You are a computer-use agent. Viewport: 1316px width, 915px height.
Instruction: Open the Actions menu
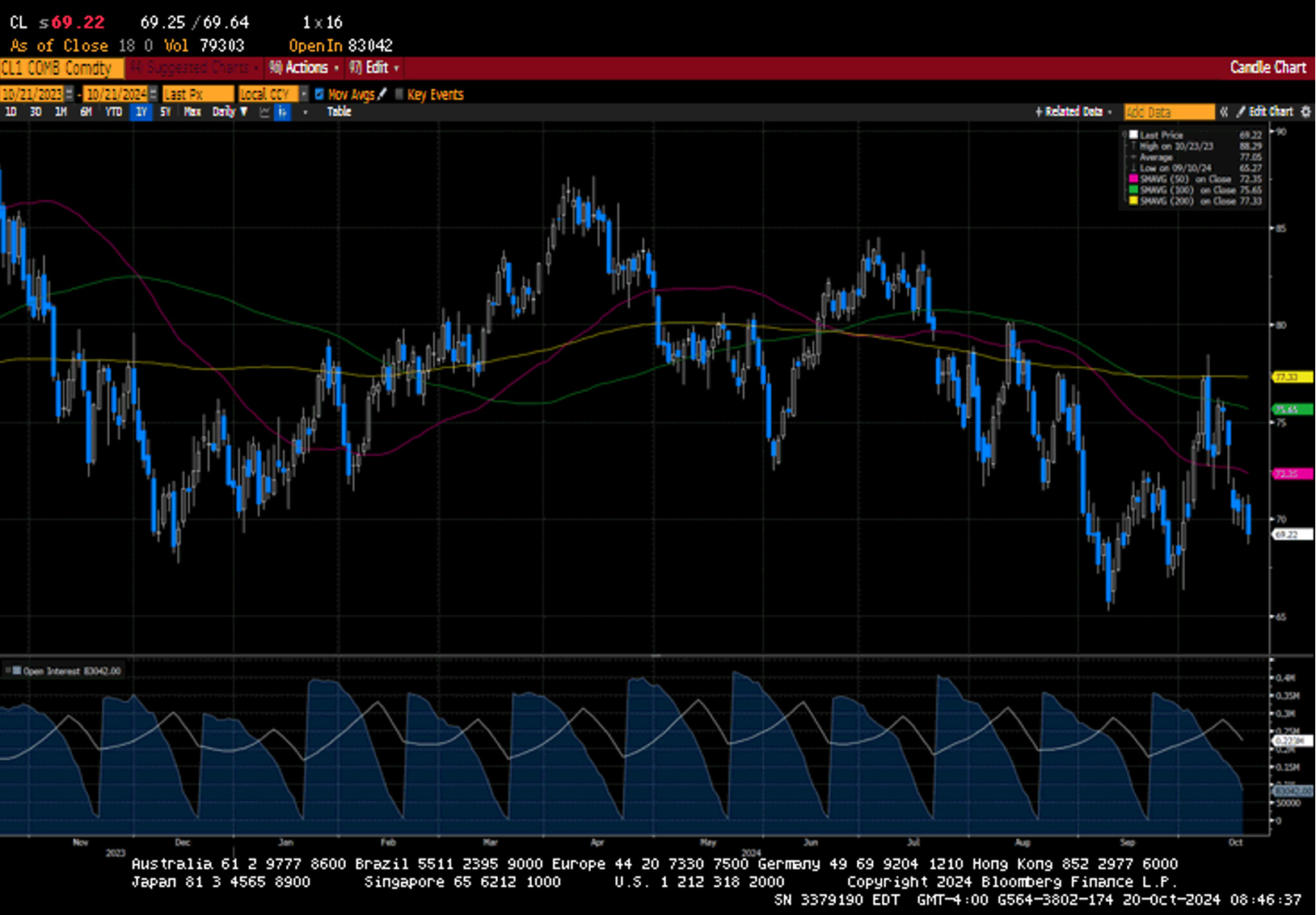304,68
